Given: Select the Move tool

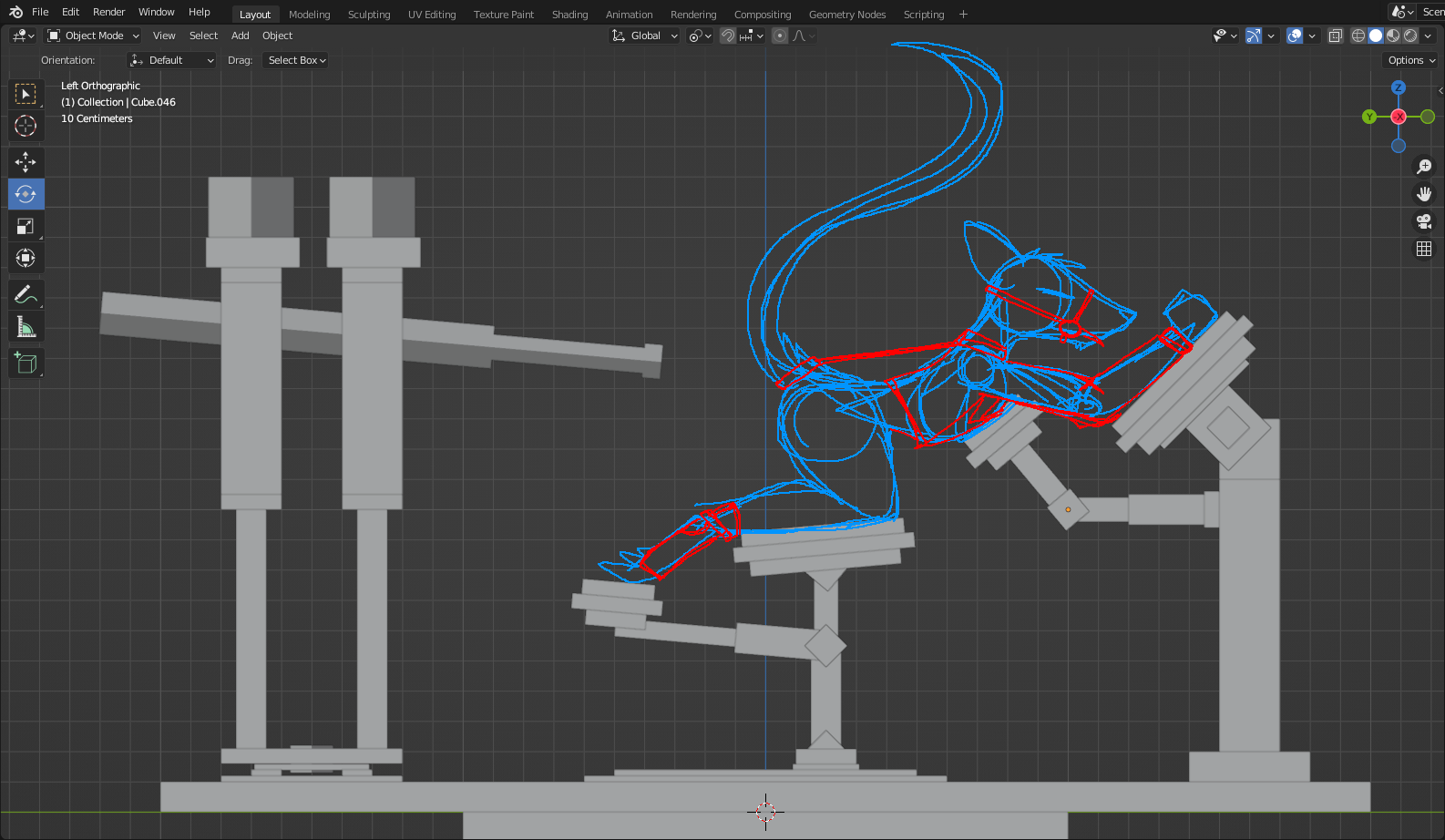Looking at the screenshot, I should (26, 162).
